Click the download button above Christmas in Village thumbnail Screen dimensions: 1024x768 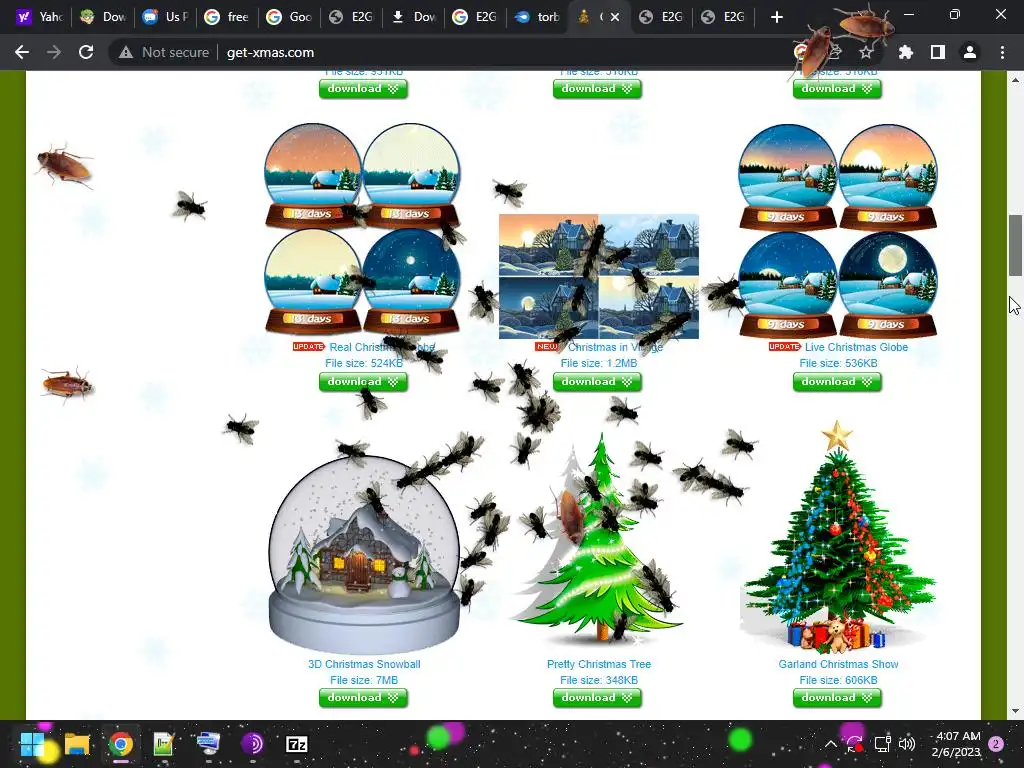coord(598,89)
